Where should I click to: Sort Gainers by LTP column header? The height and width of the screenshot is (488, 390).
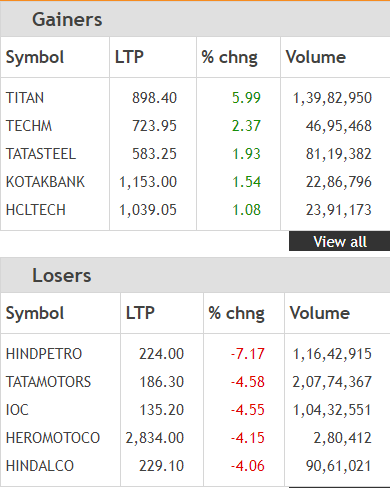(129, 57)
